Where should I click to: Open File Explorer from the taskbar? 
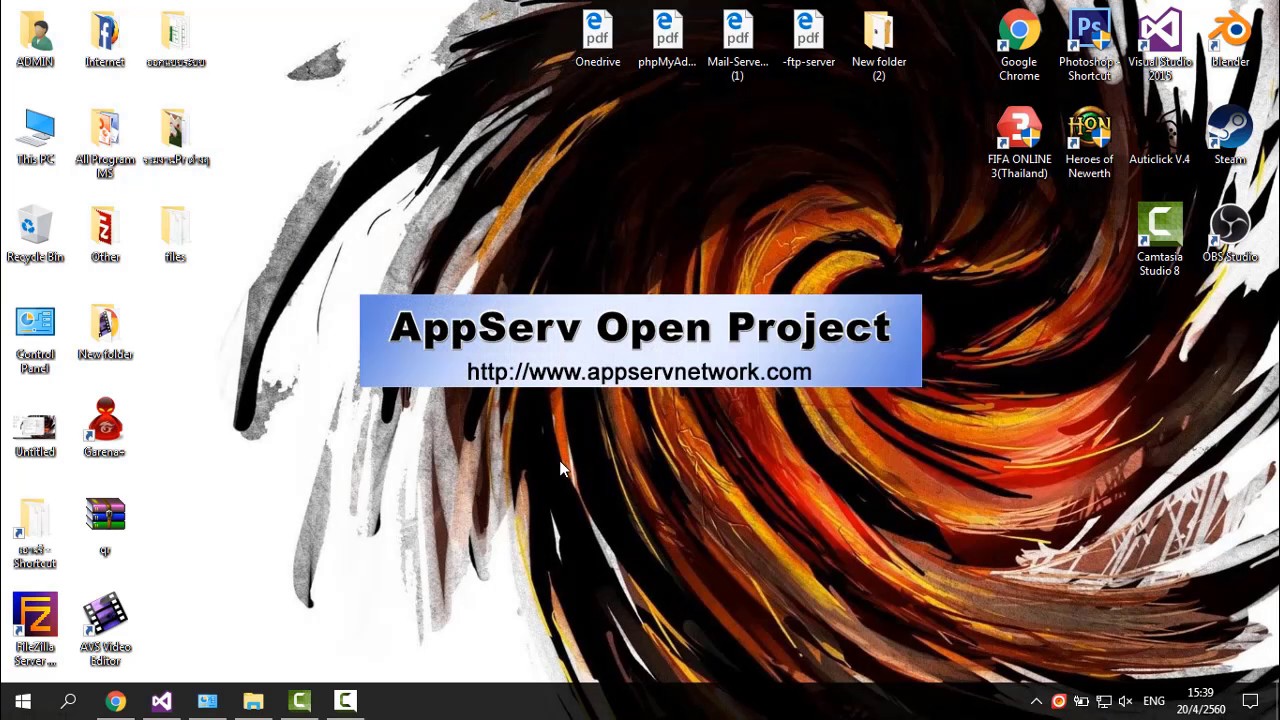[253, 701]
